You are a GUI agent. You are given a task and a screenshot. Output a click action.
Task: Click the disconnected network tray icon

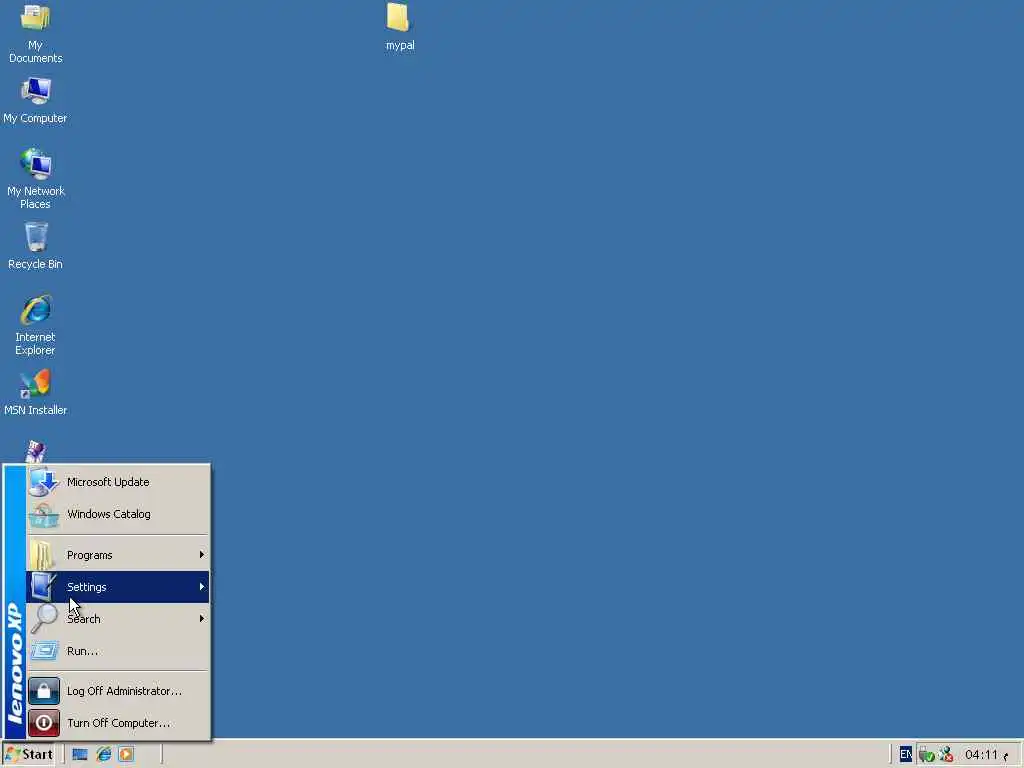click(946, 755)
